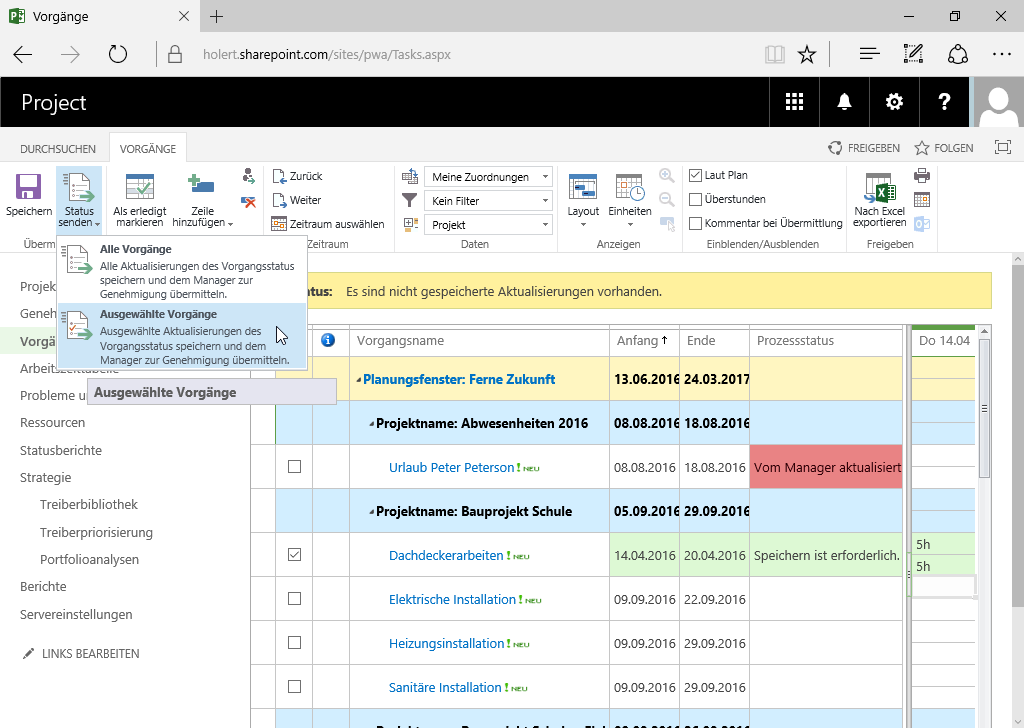Check the Sanitäre Installation checkbox
This screenshot has height=728, width=1024.
(x=295, y=687)
